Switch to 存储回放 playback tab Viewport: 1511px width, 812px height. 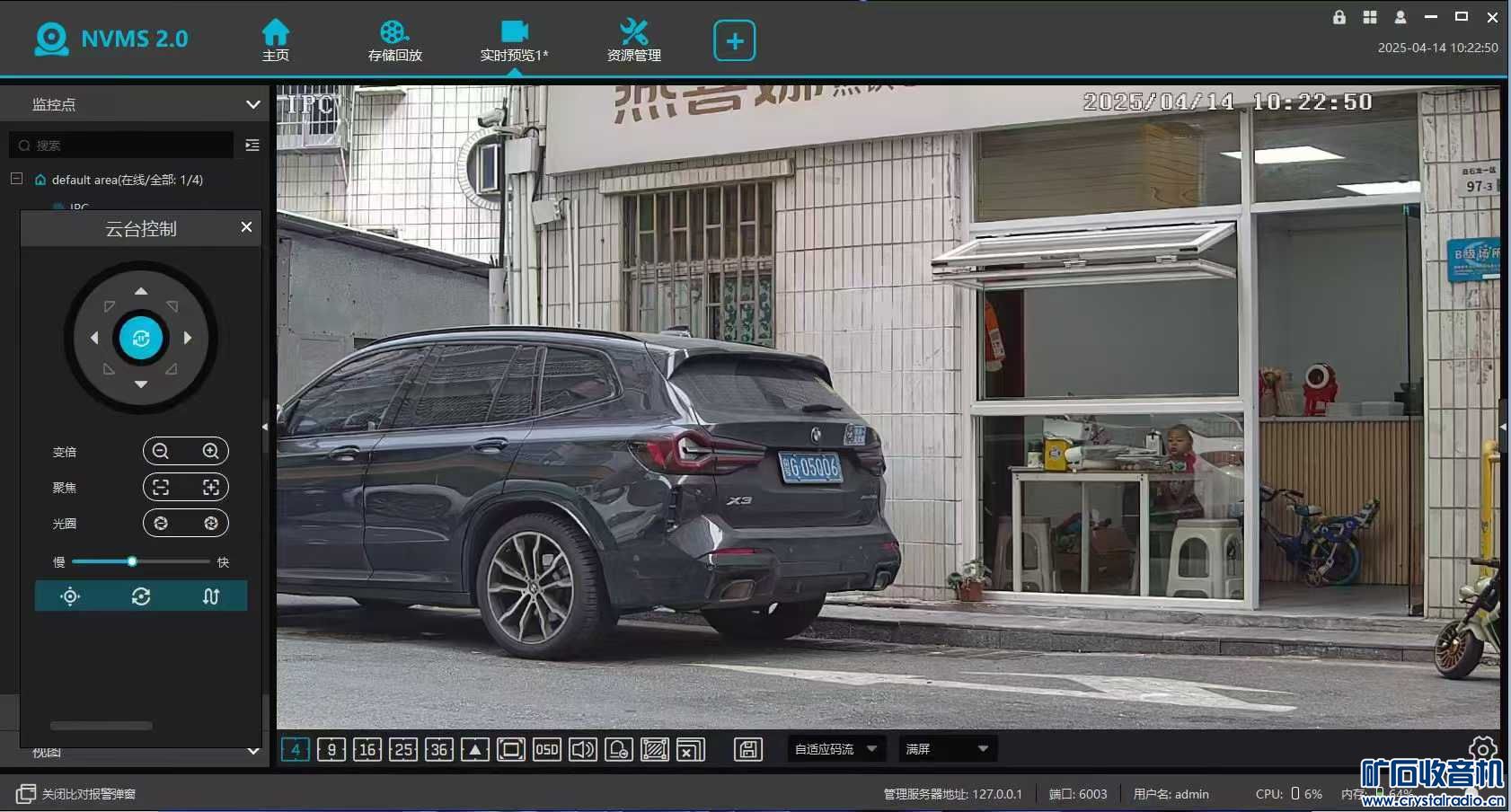[394, 40]
